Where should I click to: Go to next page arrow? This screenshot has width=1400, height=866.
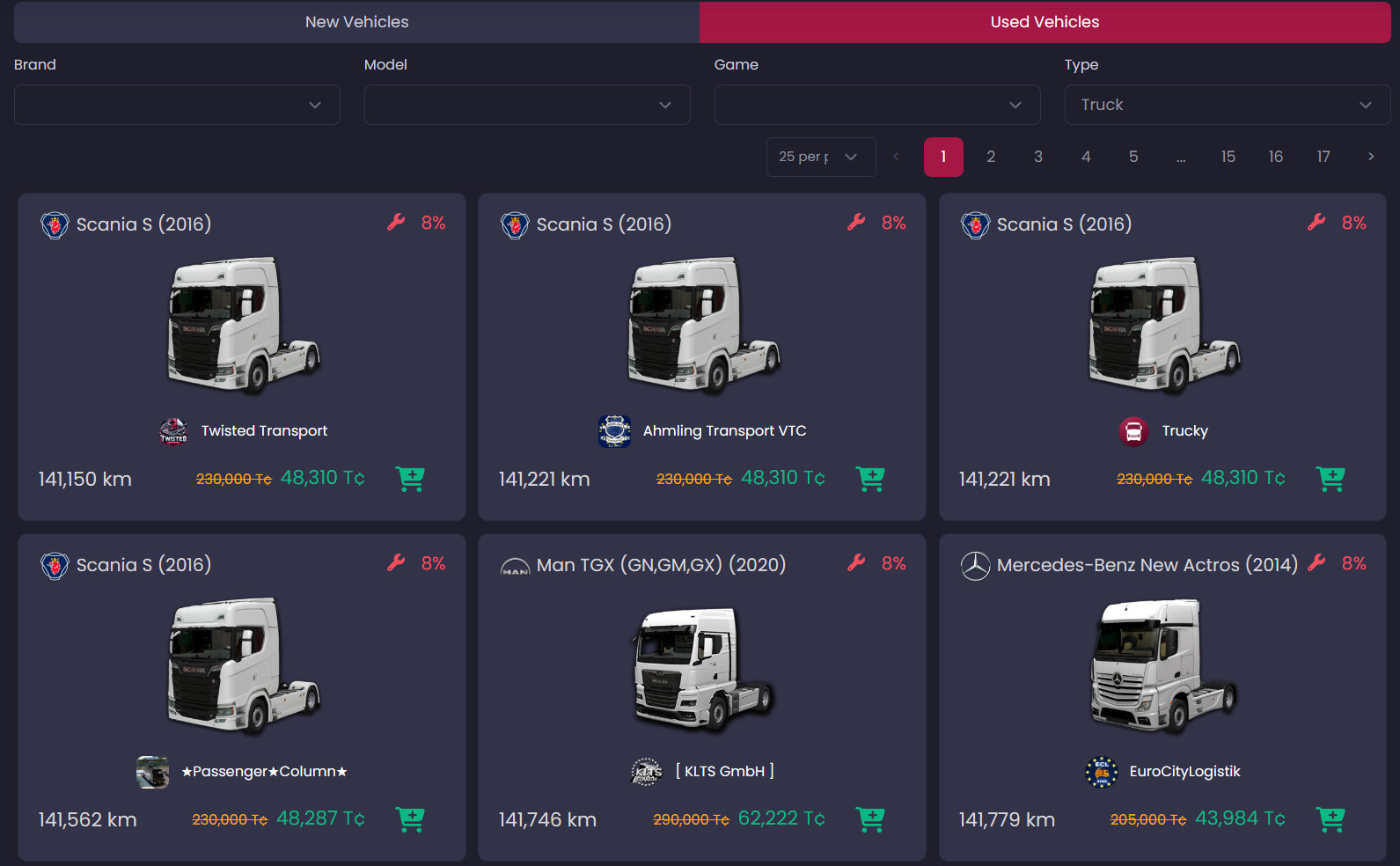(1371, 157)
